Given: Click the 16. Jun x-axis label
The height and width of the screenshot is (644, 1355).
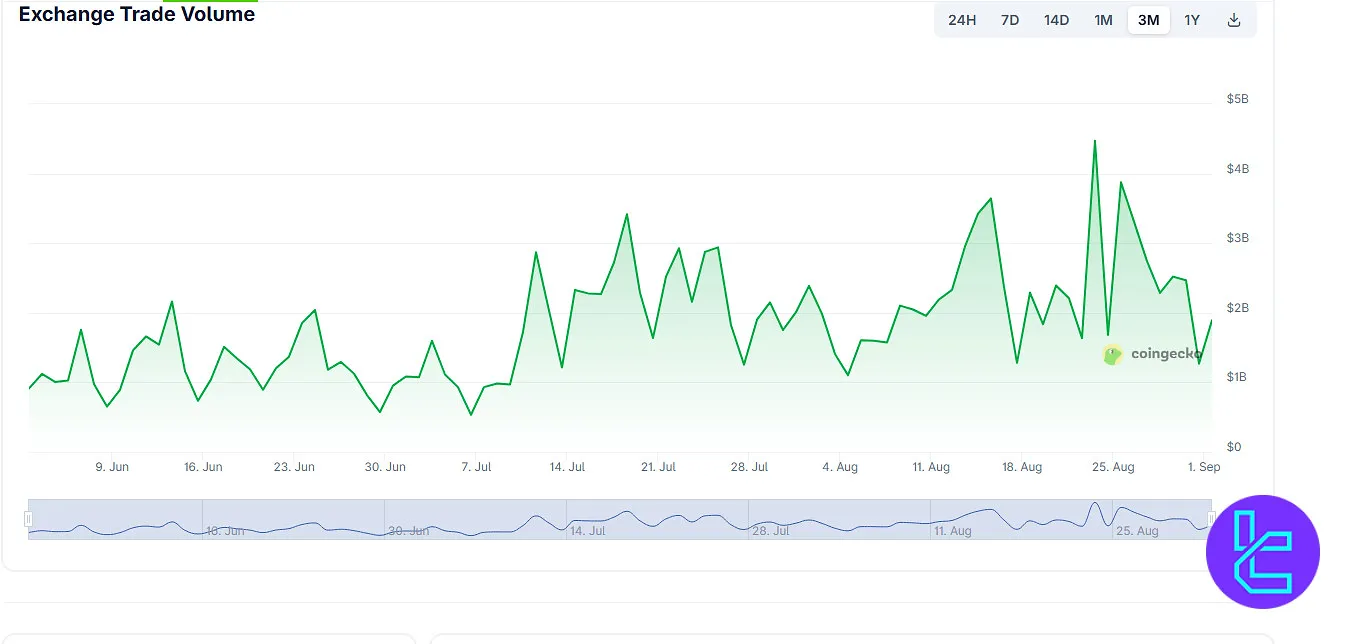Looking at the screenshot, I should [203, 467].
